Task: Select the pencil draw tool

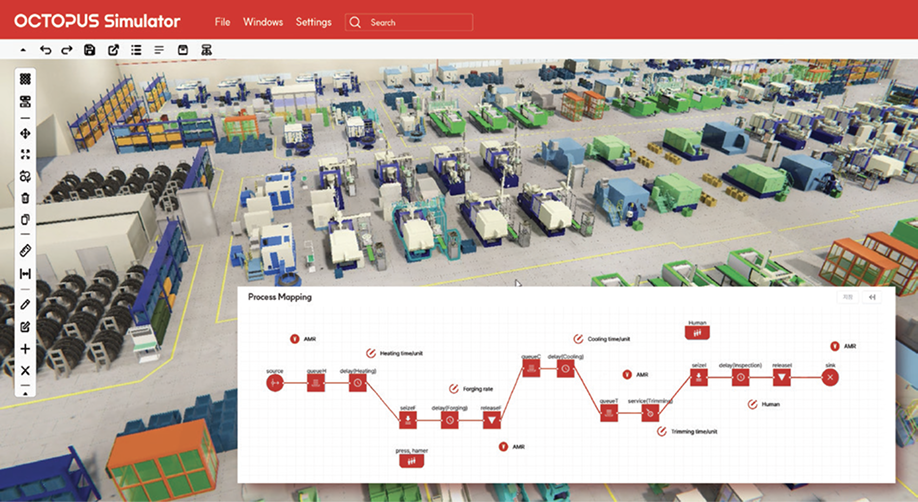Action: 25,305
